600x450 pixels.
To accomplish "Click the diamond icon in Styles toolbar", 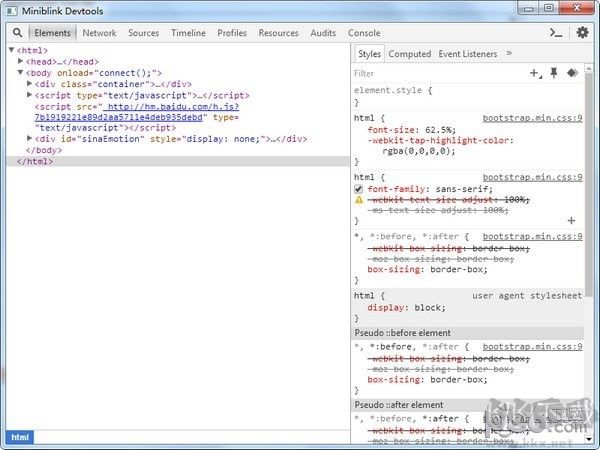I will click(572, 73).
